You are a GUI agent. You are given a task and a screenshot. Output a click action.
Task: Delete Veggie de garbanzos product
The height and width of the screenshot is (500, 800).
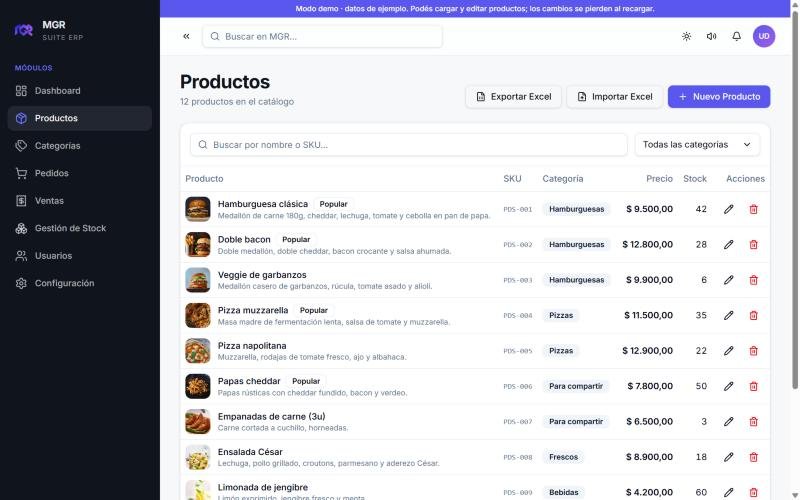754,280
